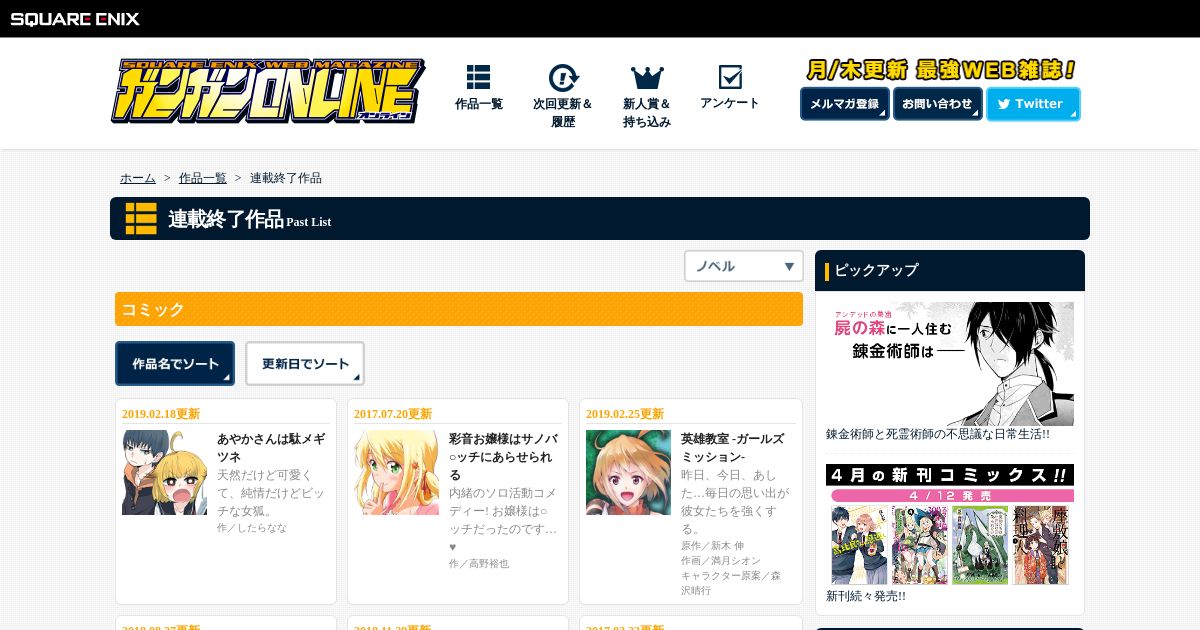Image resolution: width=1200 pixels, height=630 pixels.
Task: Open 彩音お嬢様はサノバ○ッチにあらせられる title
Action: pos(503,456)
